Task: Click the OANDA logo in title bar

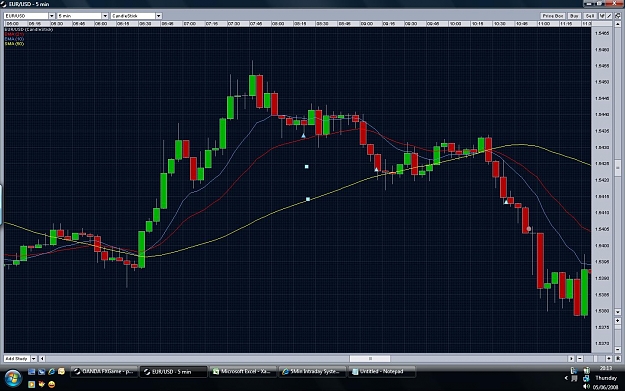Action: click(x=3, y=4)
